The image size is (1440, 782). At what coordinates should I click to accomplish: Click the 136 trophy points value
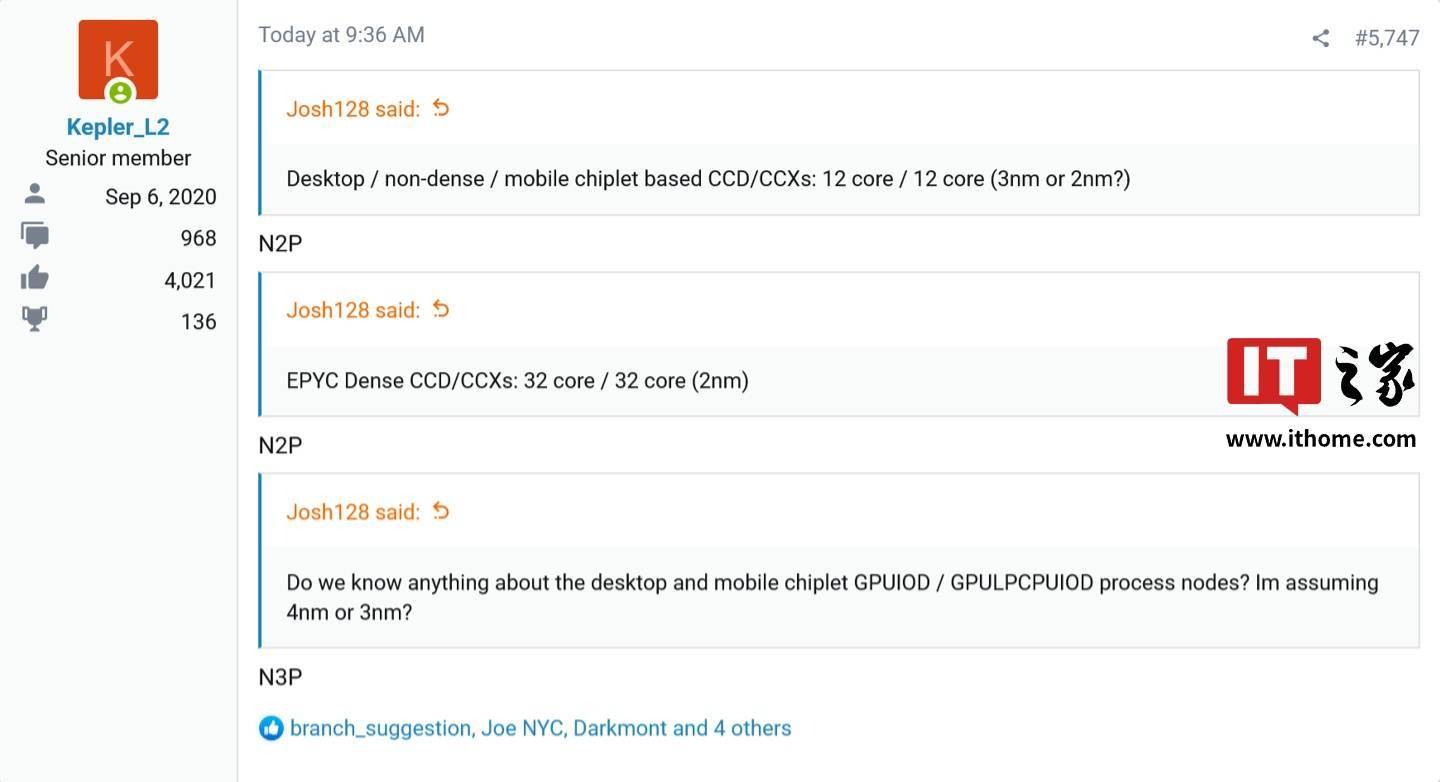(x=199, y=321)
